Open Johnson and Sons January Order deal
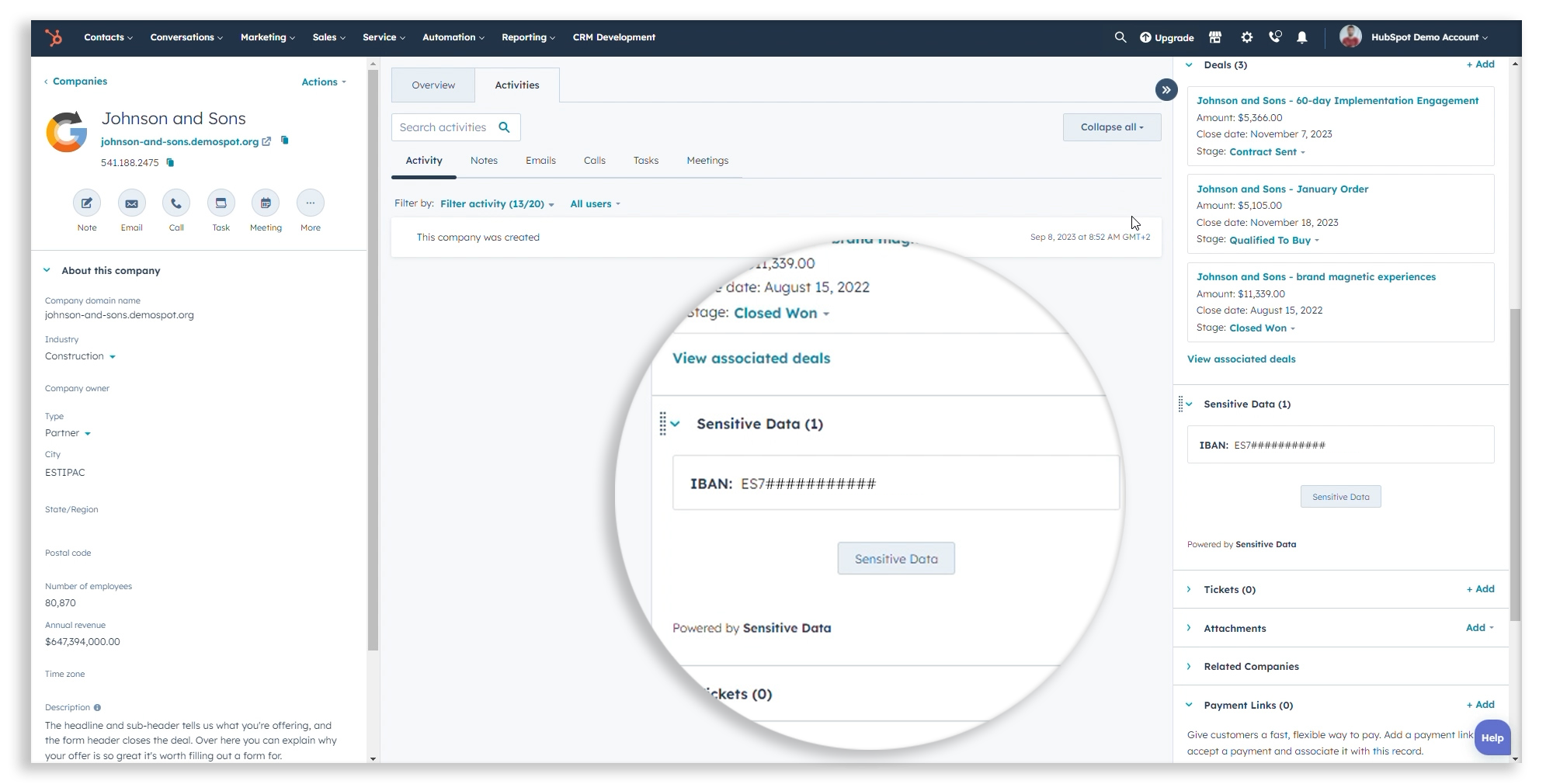Screen dimensions: 1553x784 click(1282, 189)
